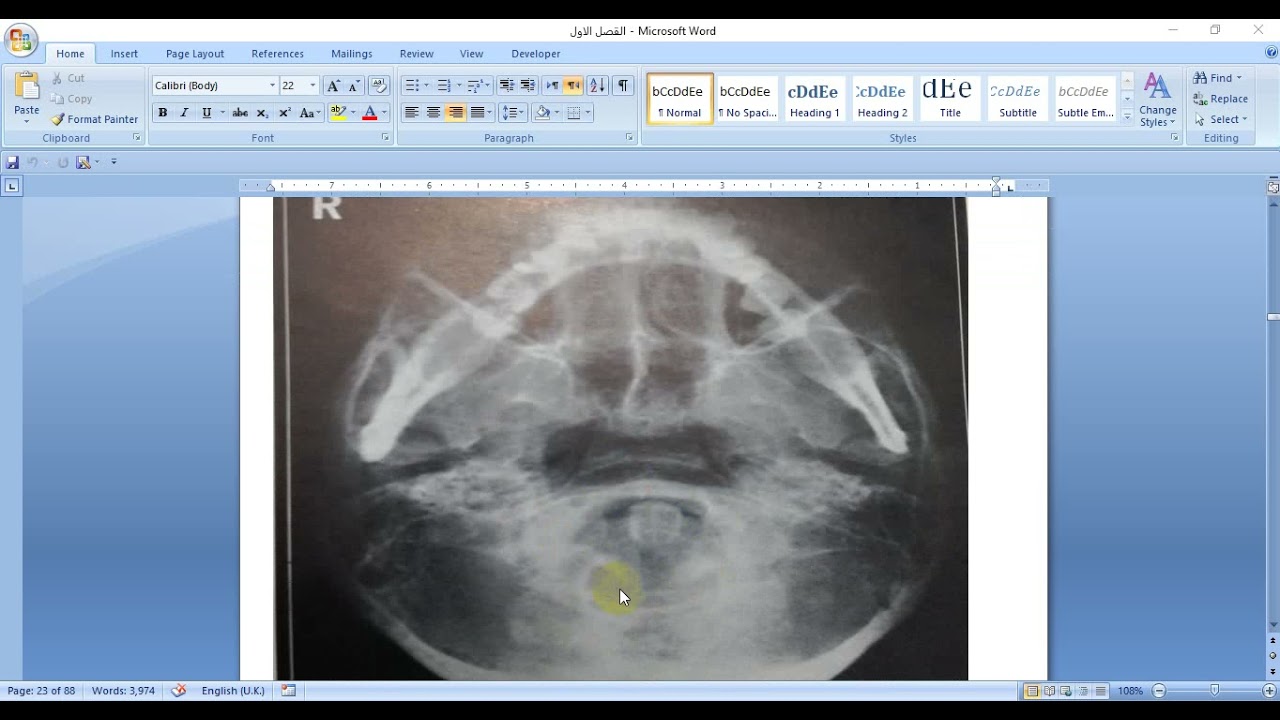
Task: Click Redo in Quick Access Toolbar
Action: point(62,162)
